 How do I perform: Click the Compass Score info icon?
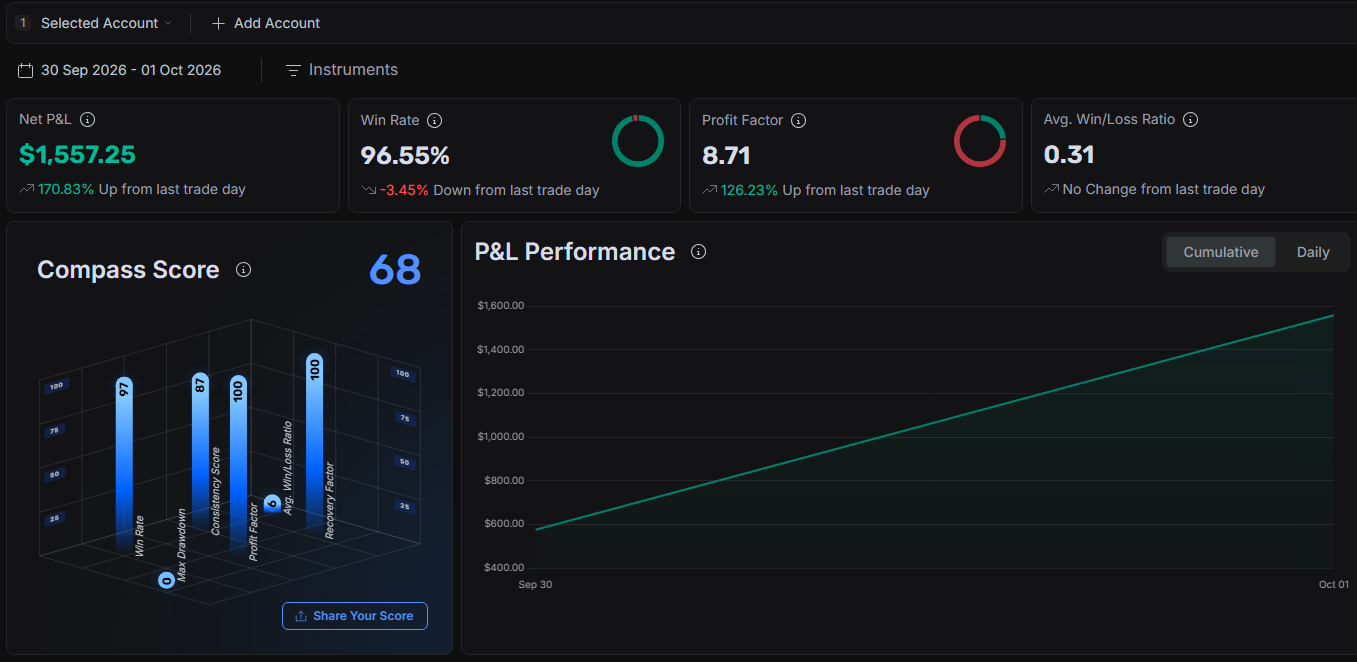[243, 270]
